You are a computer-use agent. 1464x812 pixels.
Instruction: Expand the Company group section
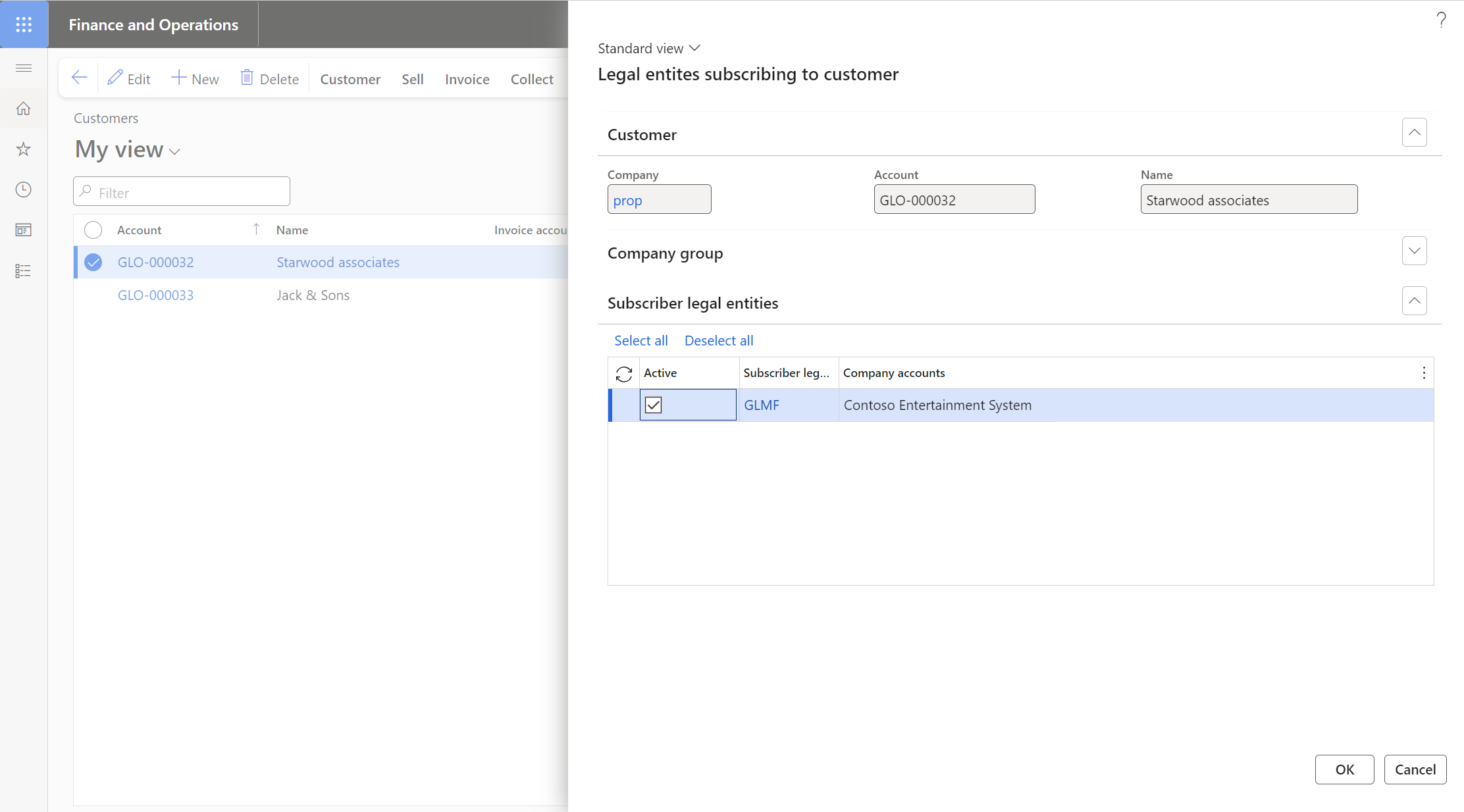[x=1414, y=251]
